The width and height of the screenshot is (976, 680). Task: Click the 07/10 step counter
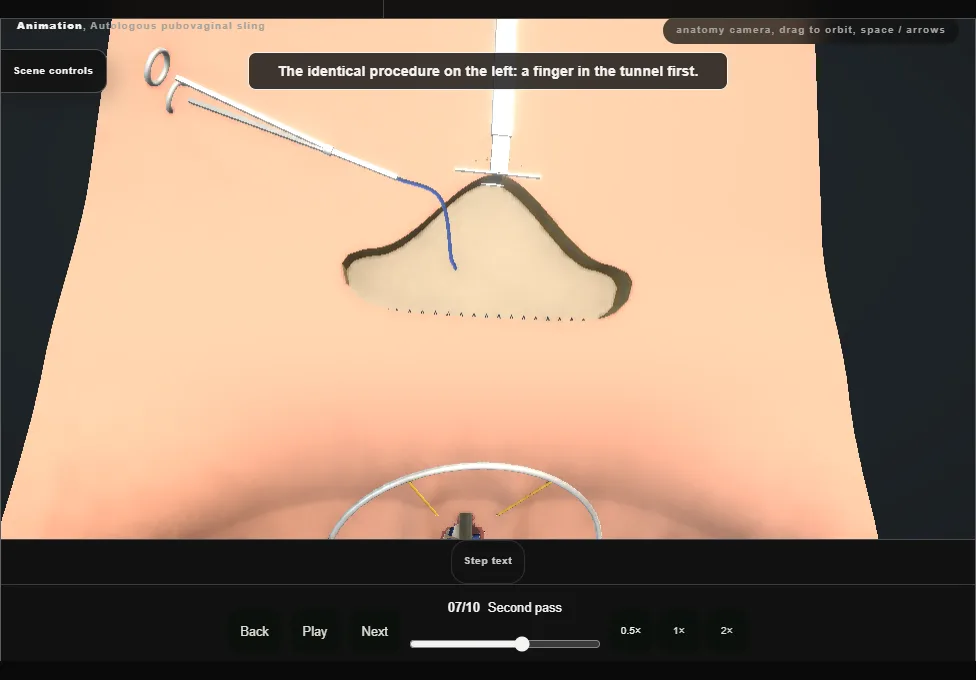464,608
